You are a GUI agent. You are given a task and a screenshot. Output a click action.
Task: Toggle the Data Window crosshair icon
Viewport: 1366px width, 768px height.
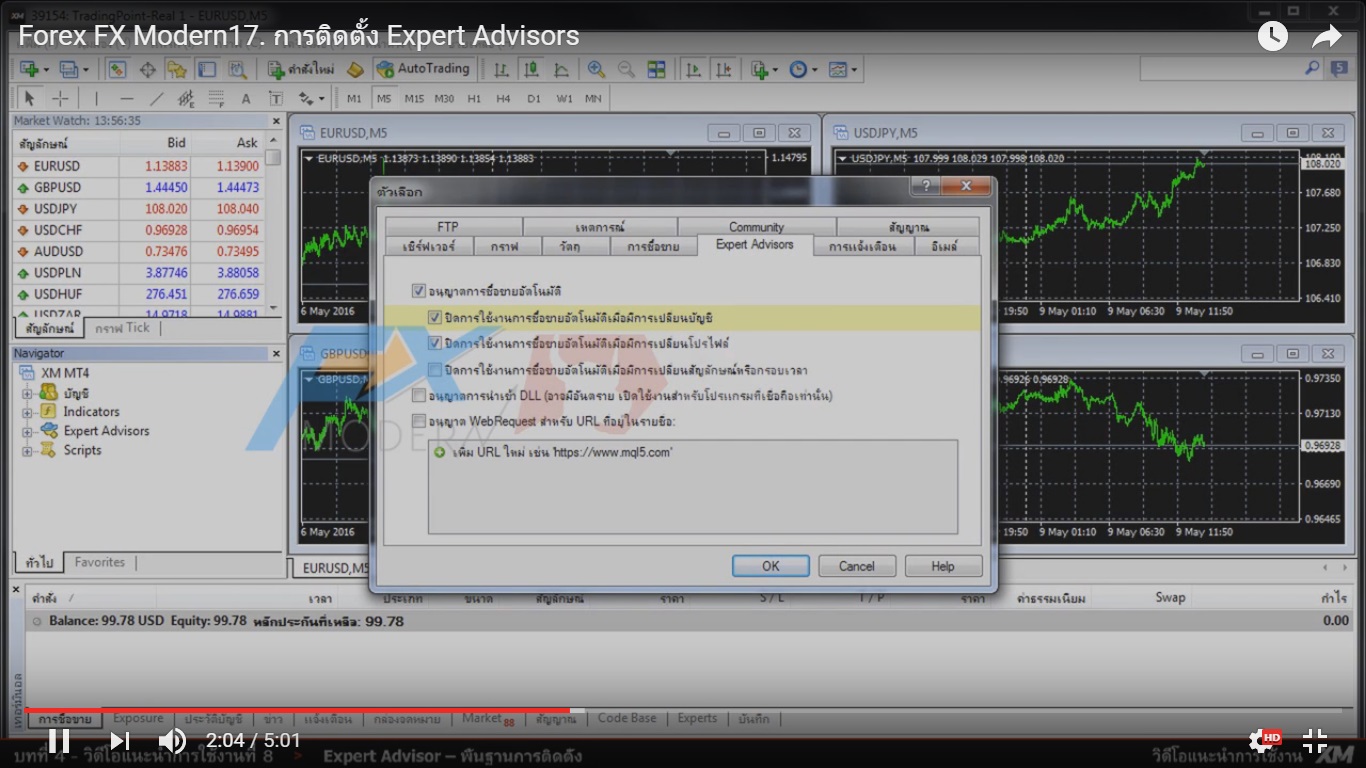147,69
